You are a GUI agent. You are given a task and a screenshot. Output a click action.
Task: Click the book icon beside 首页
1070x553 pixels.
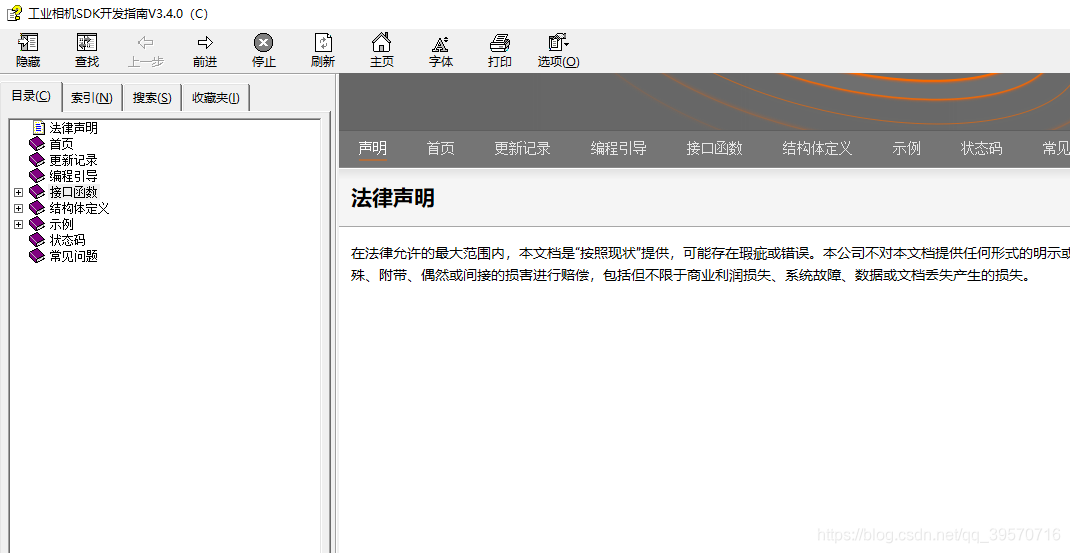[x=37, y=144]
